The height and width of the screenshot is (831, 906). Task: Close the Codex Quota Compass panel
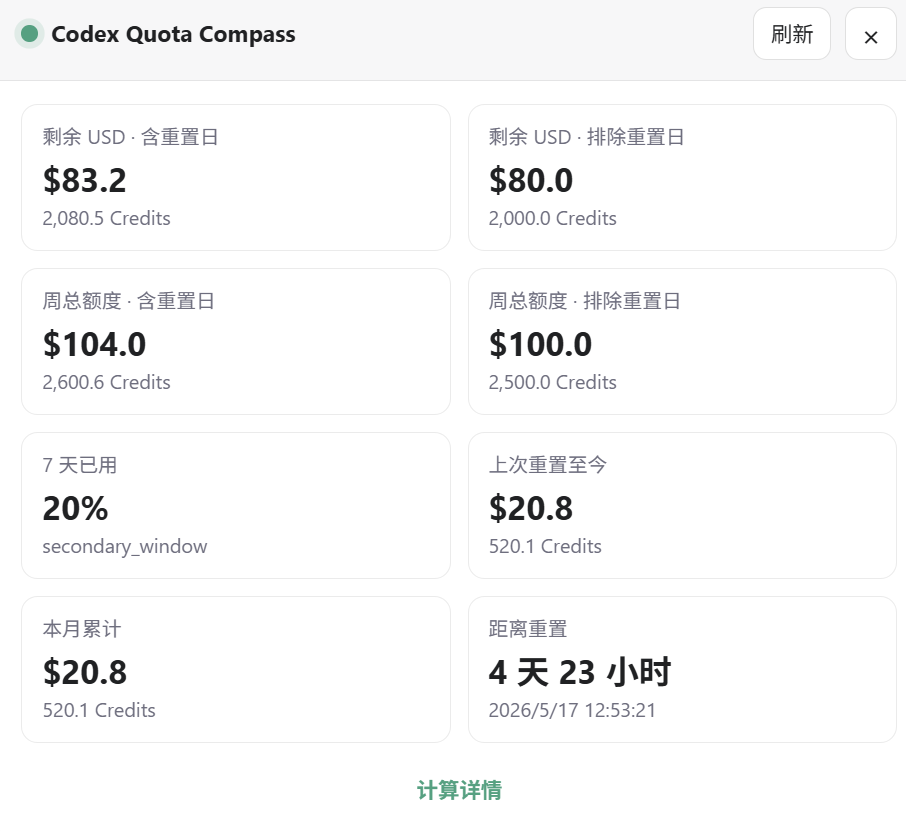tap(871, 34)
